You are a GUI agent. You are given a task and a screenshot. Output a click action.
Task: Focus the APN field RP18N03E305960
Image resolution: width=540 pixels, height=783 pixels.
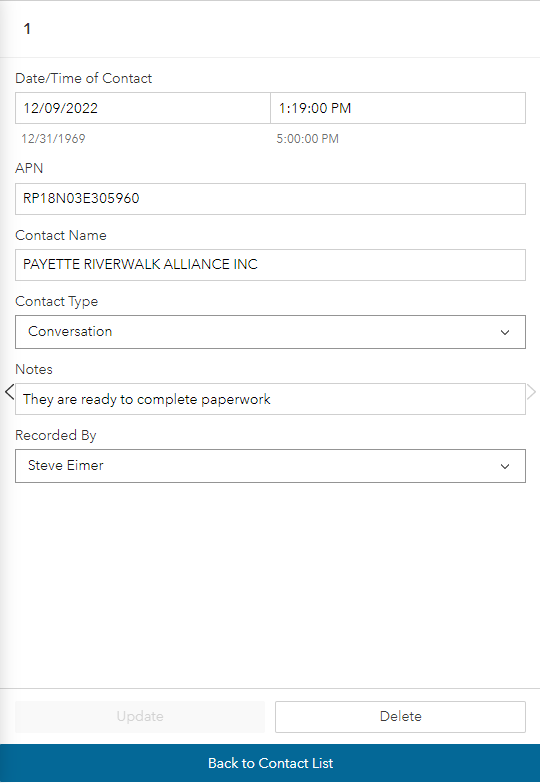[270, 199]
